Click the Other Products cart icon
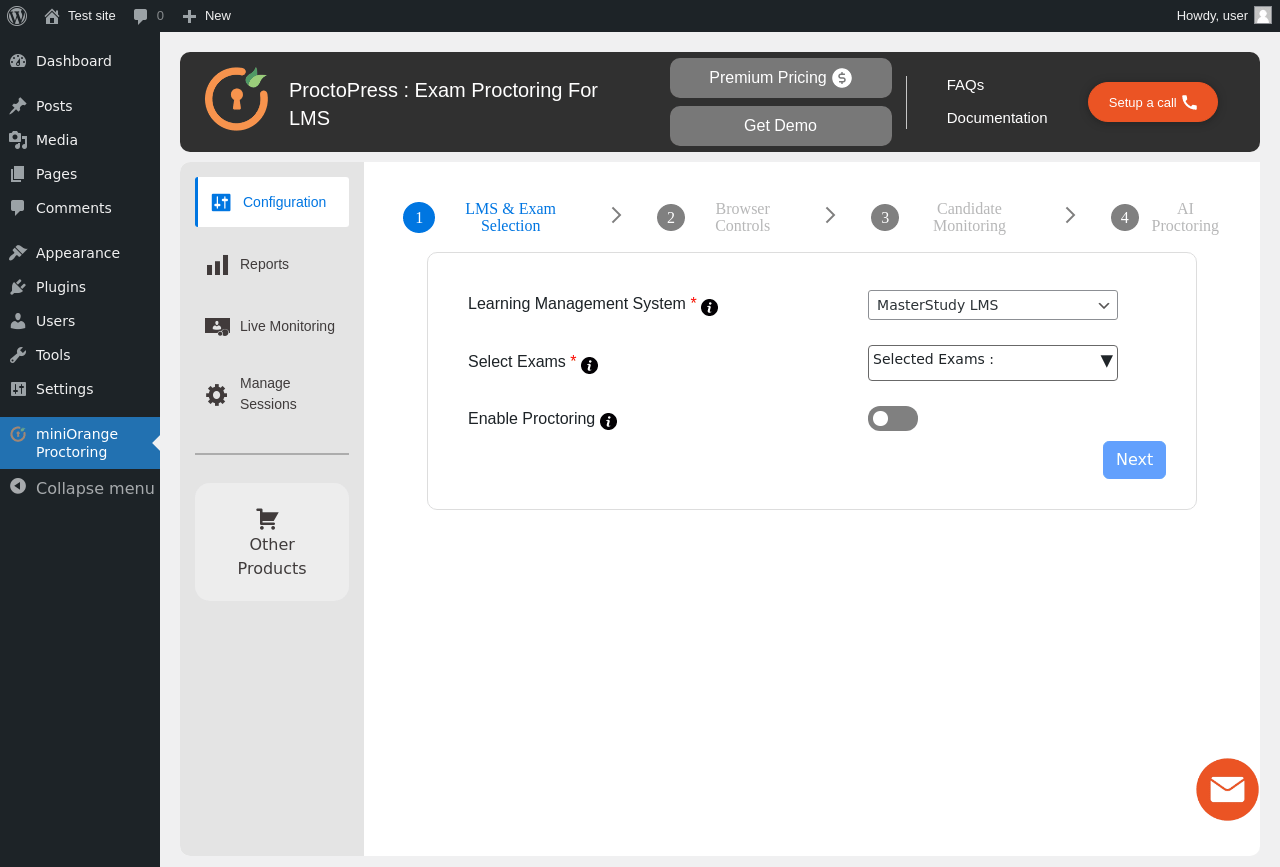The width and height of the screenshot is (1280, 867). point(267,518)
